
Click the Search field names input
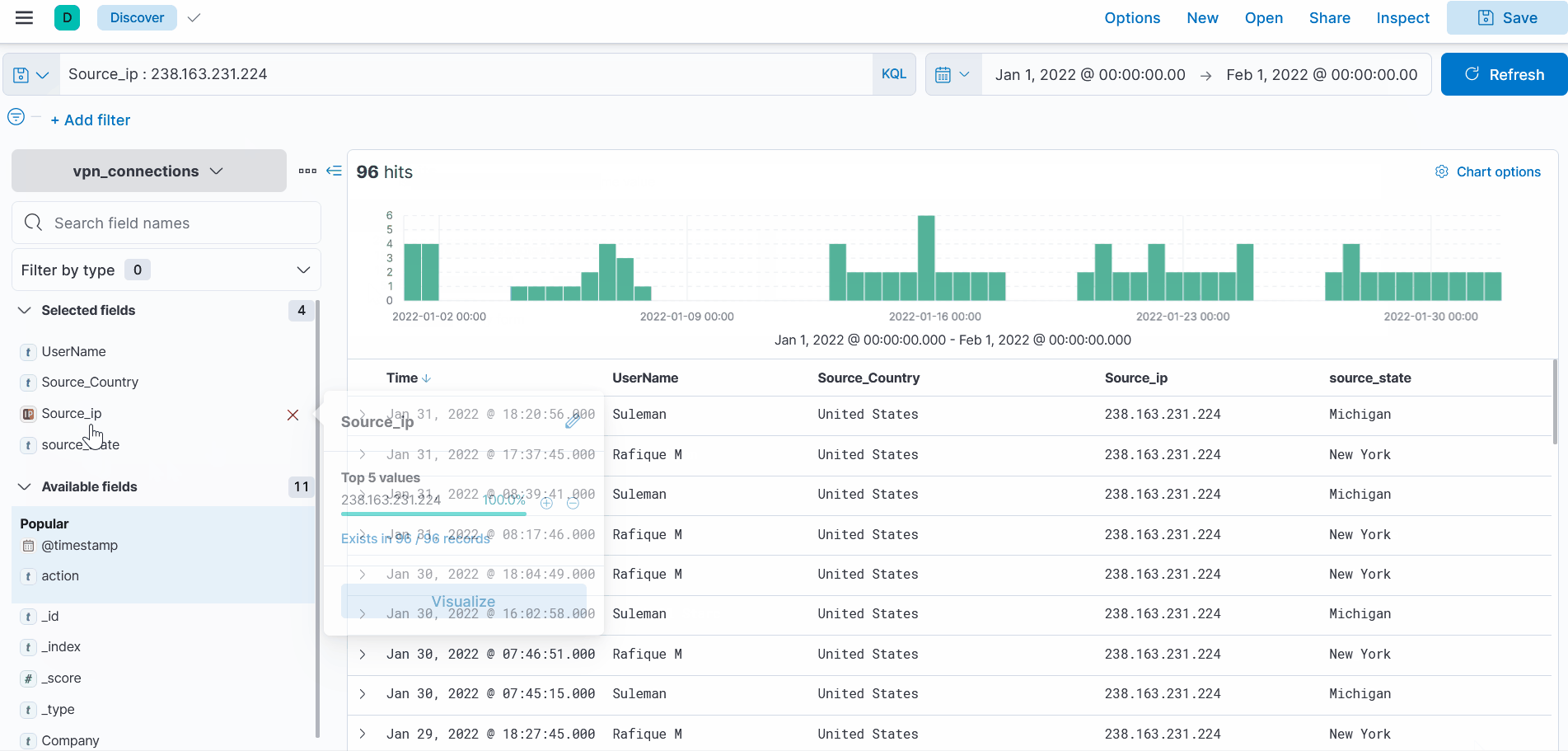(x=166, y=223)
